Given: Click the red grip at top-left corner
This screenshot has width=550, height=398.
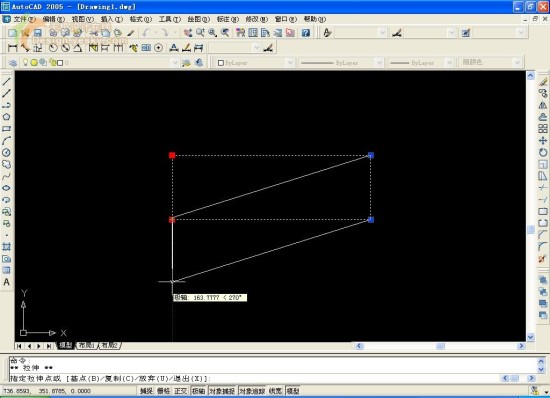Looking at the screenshot, I should 172,155.
